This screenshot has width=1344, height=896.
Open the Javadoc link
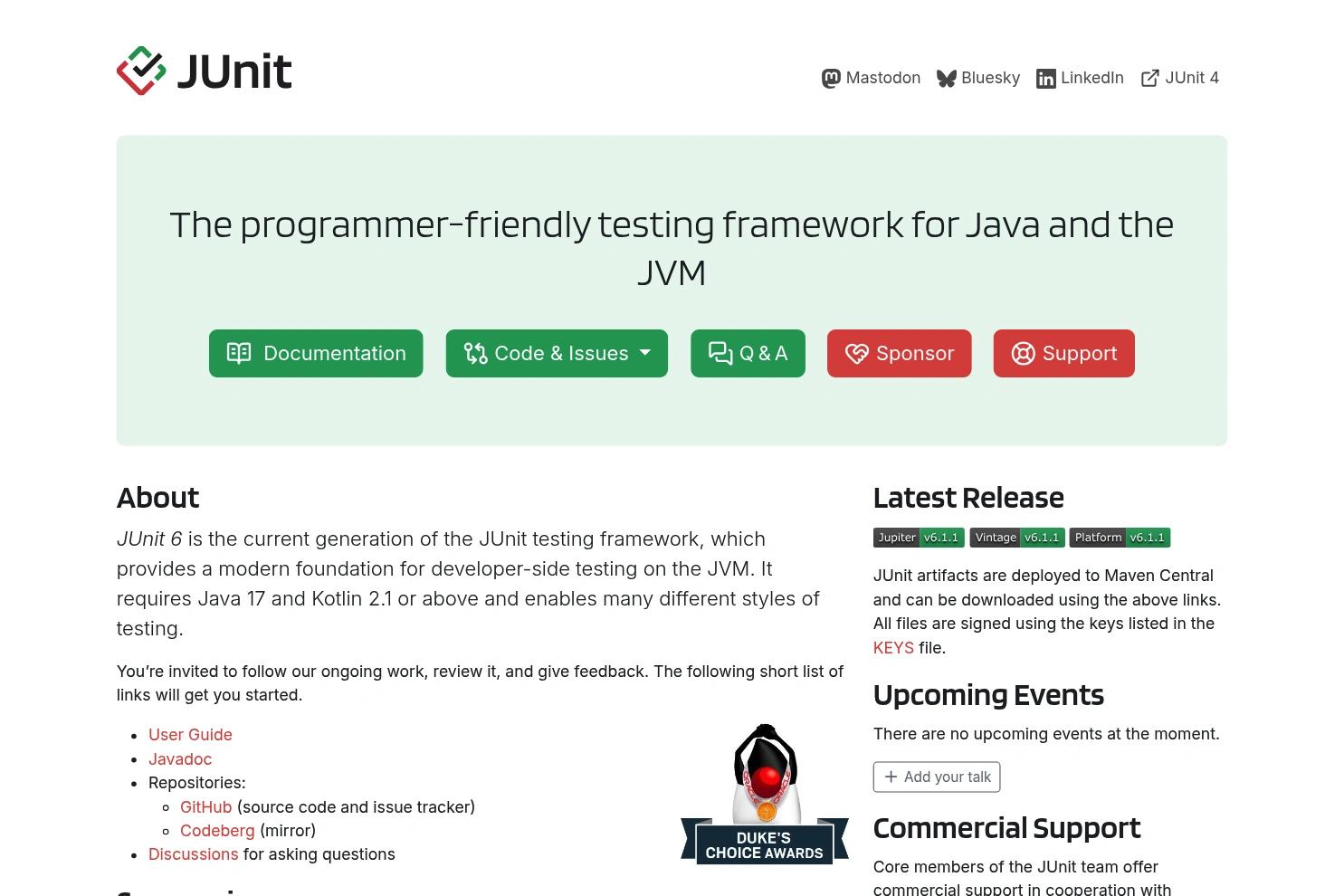180,759
